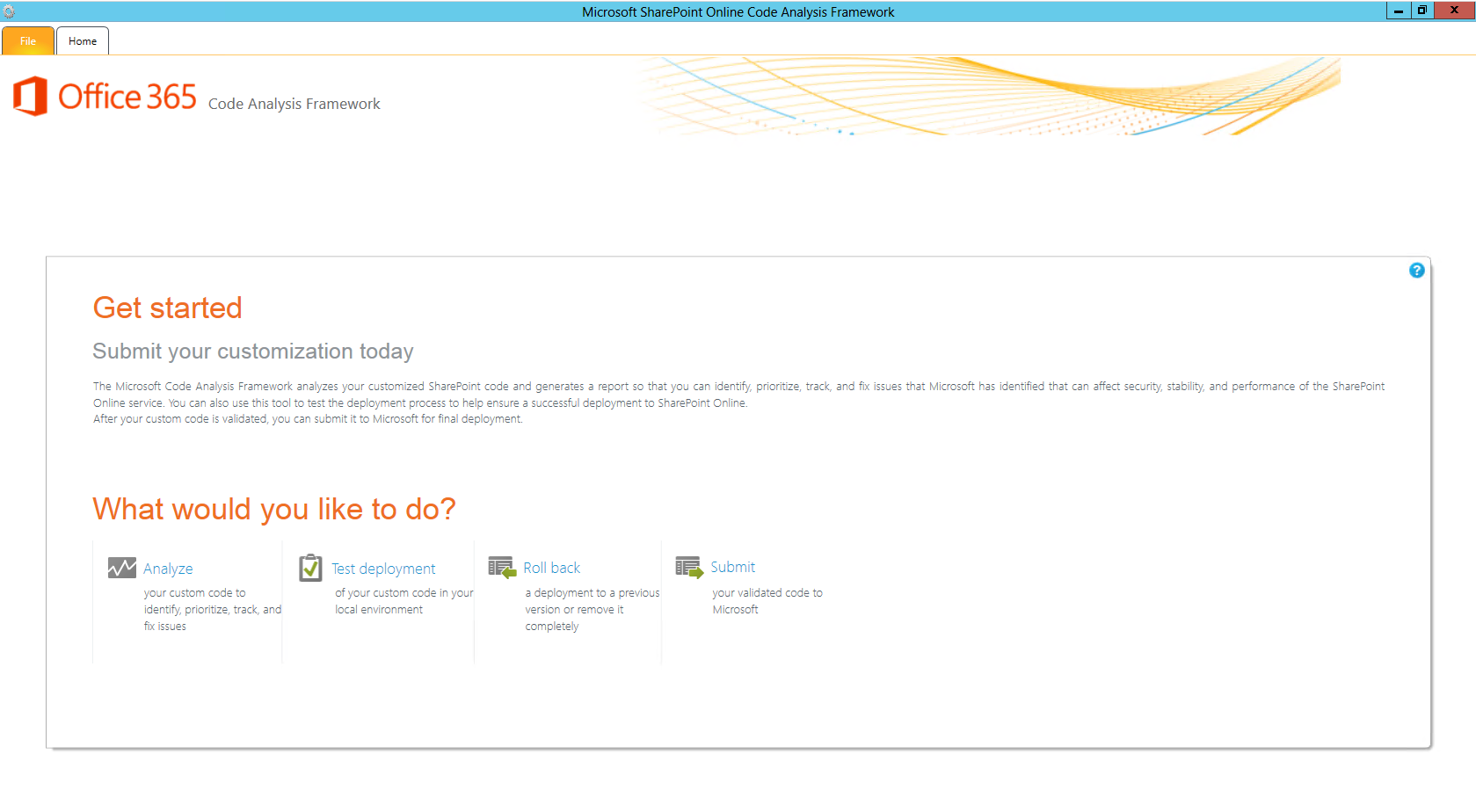This screenshot has height=812, width=1476.
Task: Click the Test deployment description text
Action: (404, 601)
